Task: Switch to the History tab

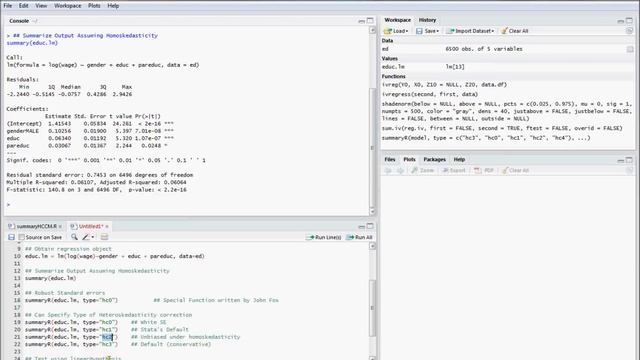Action: 427,20
